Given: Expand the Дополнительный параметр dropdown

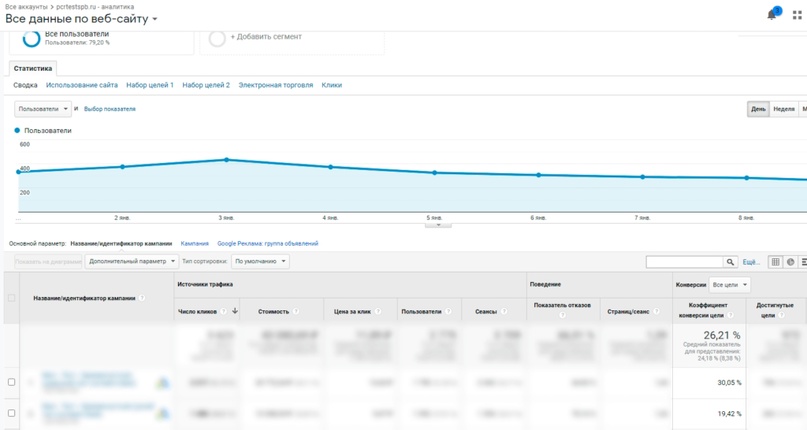Looking at the screenshot, I should [132, 261].
